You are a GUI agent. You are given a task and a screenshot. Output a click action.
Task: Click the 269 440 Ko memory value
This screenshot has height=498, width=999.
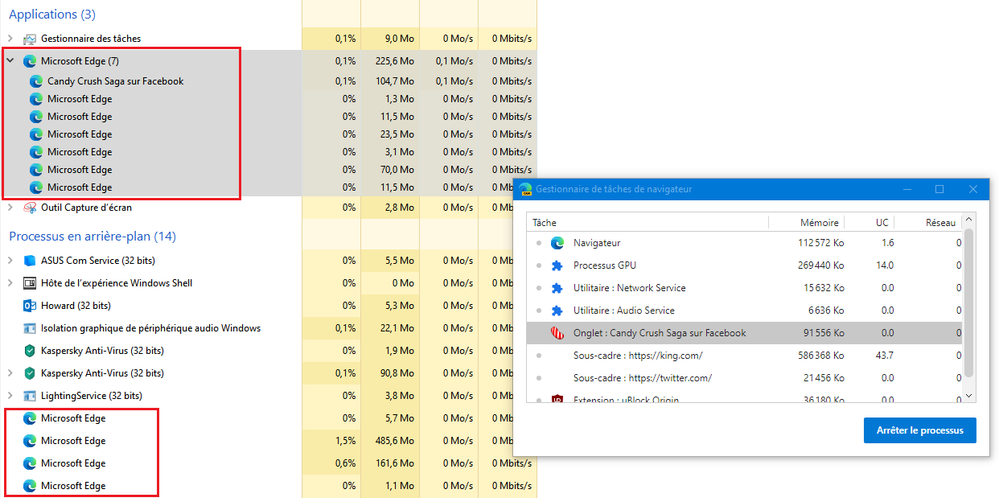(821, 266)
